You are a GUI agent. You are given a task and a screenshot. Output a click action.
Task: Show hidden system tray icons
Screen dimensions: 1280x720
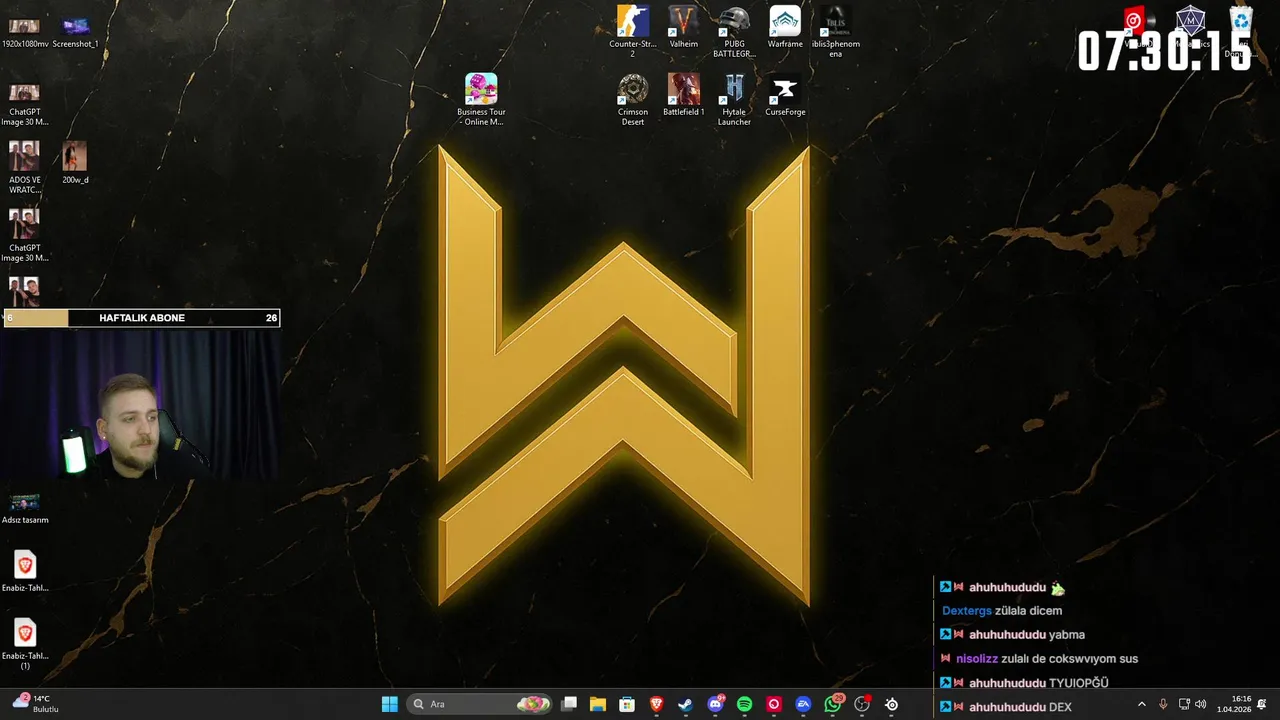tap(1142, 704)
